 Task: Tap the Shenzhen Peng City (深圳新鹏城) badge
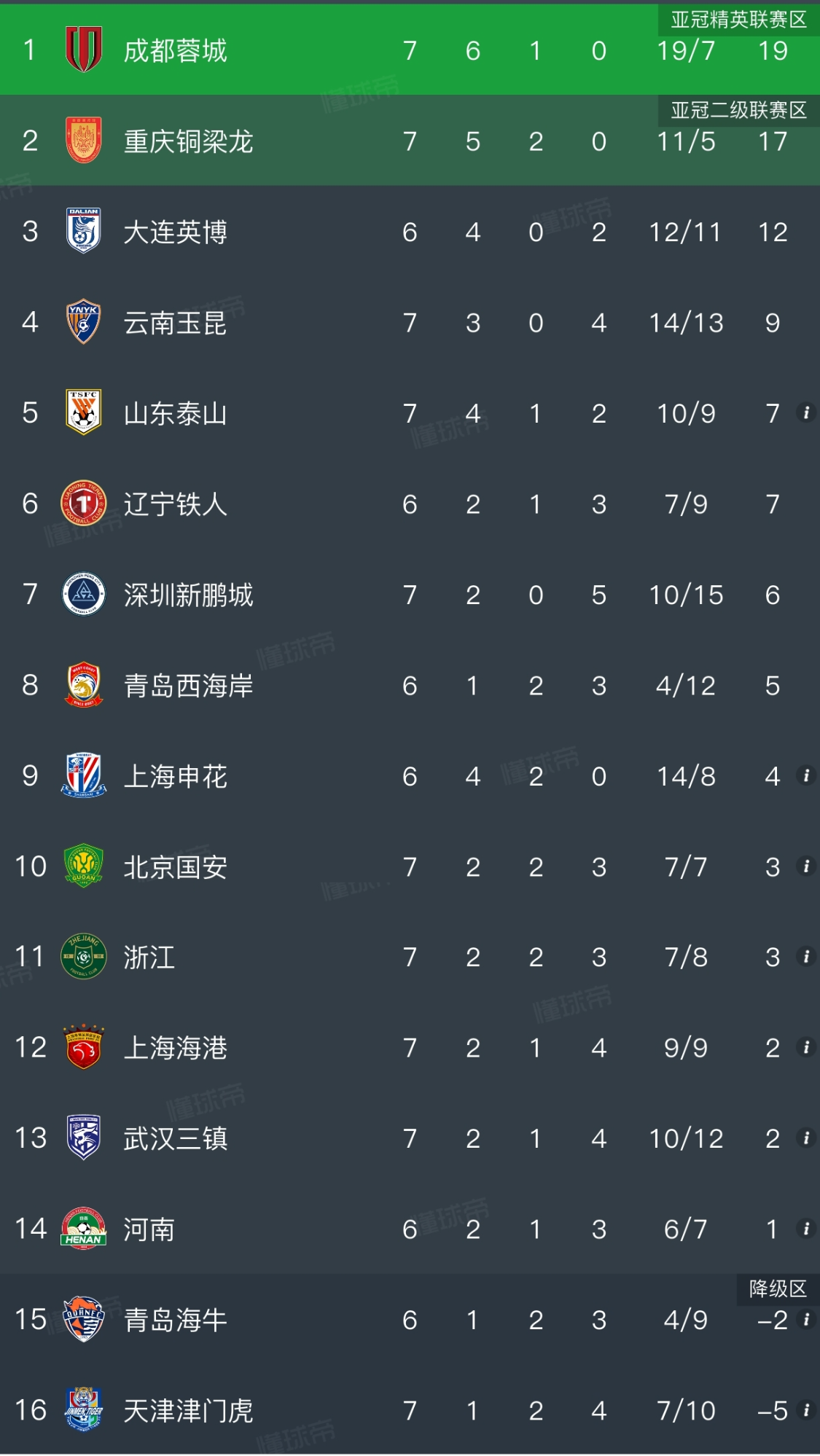pos(83,594)
